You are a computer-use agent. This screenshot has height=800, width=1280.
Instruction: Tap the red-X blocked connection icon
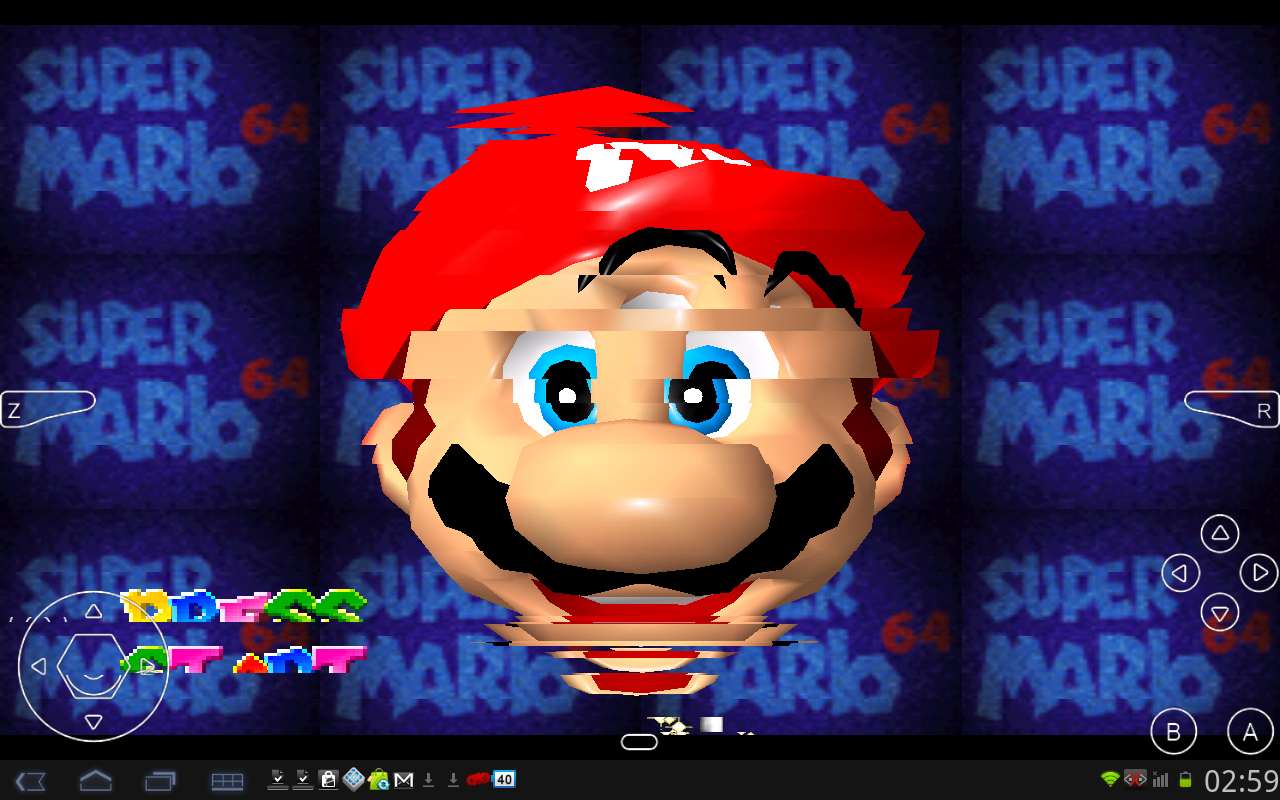(x=1135, y=780)
